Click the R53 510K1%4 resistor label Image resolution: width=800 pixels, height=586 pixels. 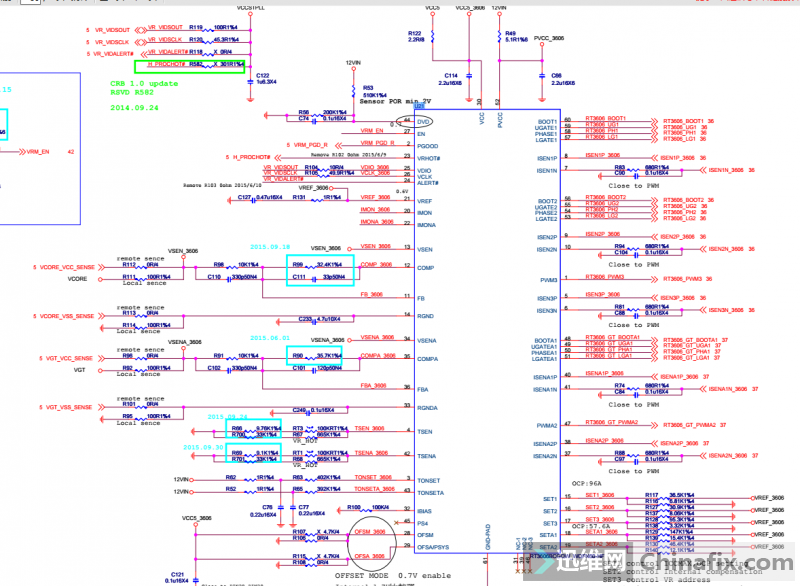(x=374, y=91)
